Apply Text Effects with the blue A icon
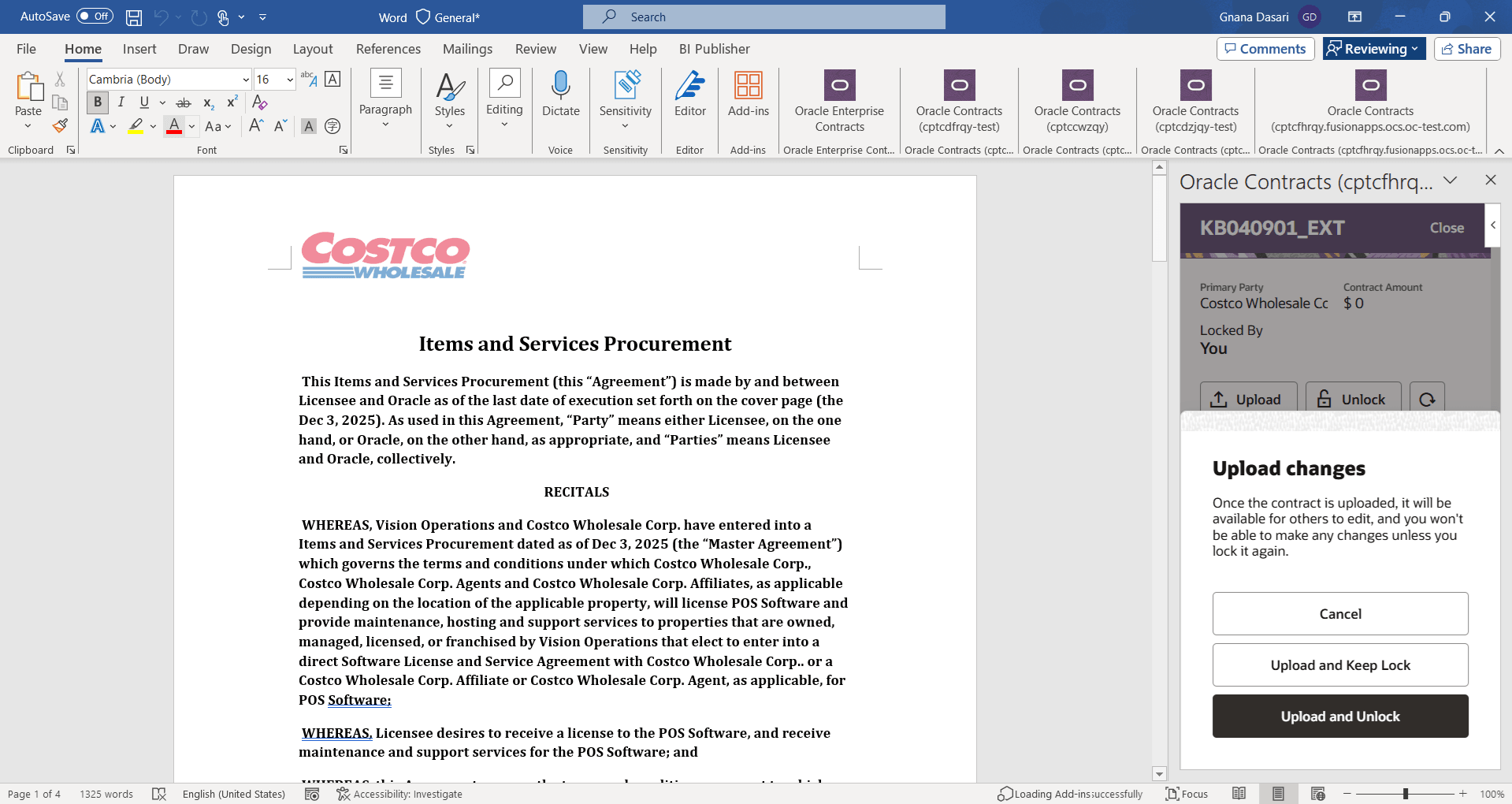This screenshot has width=1512, height=804. pyautogui.click(x=98, y=126)
